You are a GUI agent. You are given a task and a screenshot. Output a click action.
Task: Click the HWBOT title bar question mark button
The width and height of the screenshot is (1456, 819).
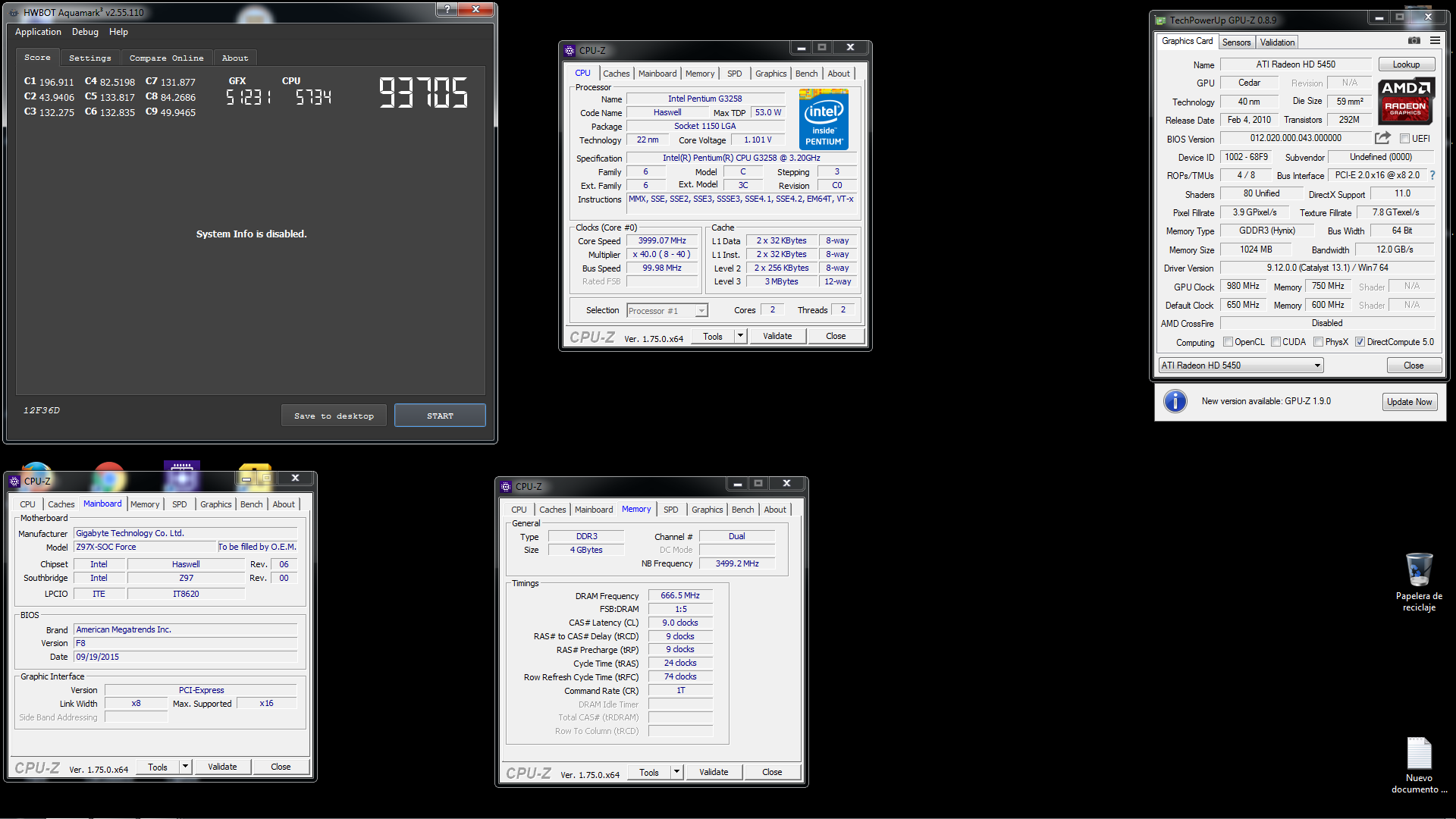pos(447,9)
